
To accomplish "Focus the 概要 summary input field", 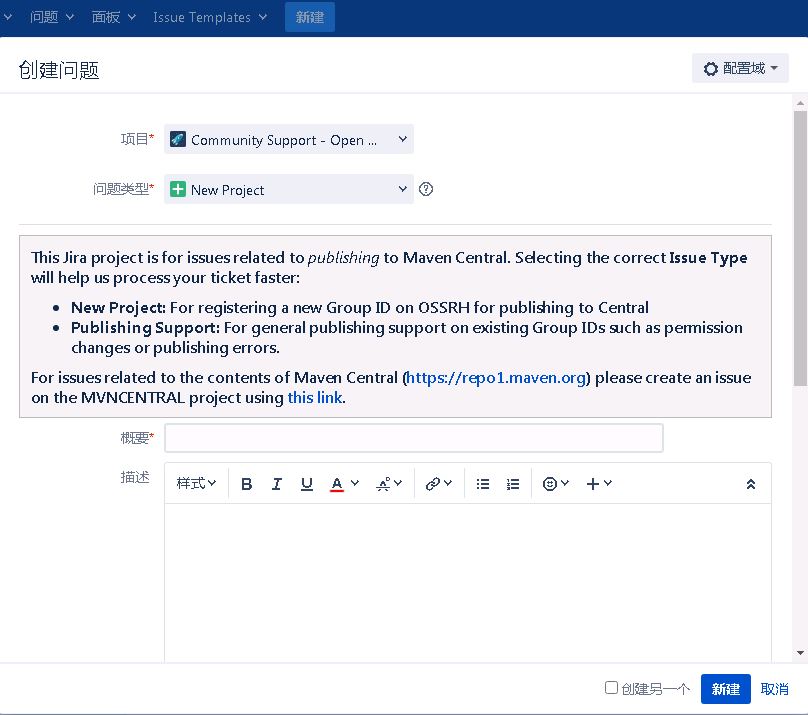I will pyautogui.click(x=413, y=438).
